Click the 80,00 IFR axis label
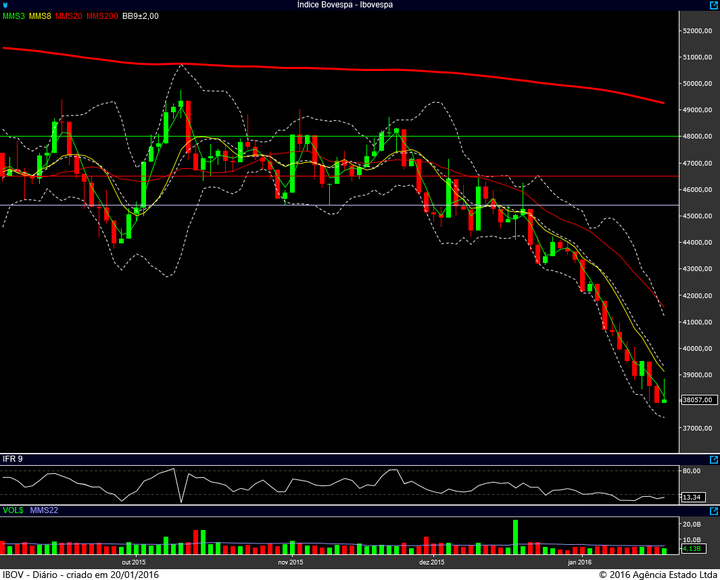Image resolution: width=720 pixels, height=580 pixels. [x=692, y=471]
